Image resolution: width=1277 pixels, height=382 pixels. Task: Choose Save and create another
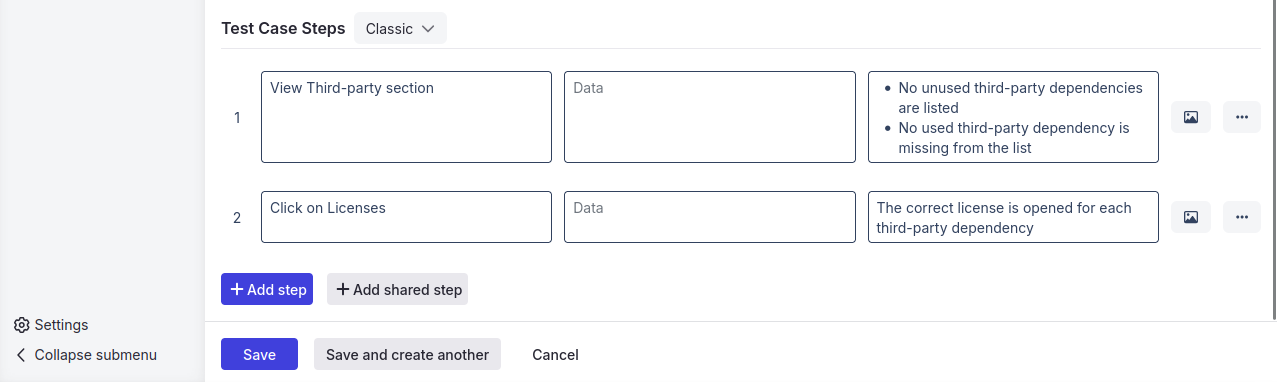[x=407, y=355]
